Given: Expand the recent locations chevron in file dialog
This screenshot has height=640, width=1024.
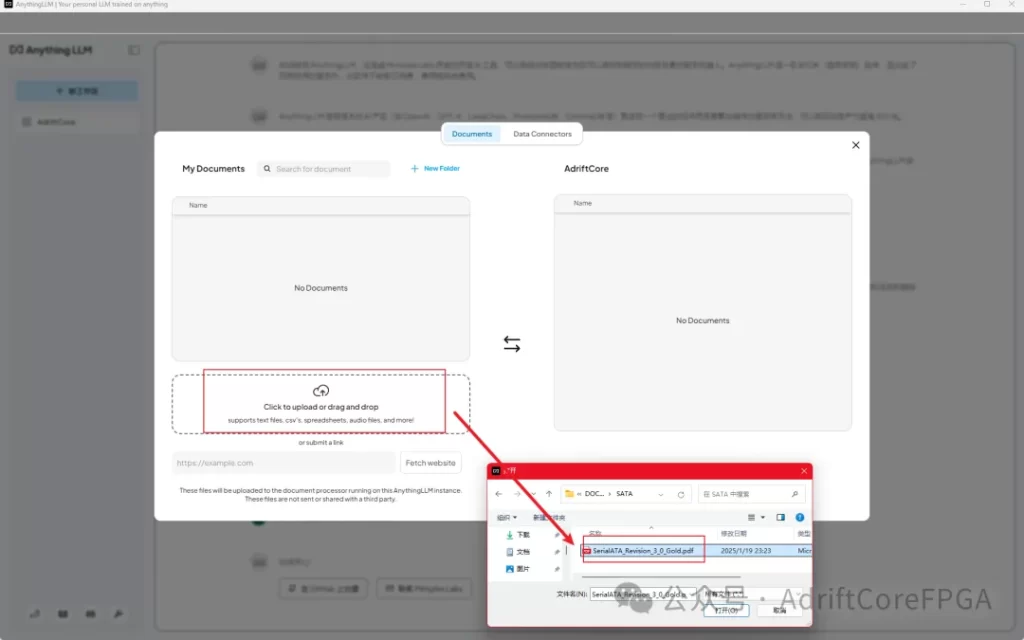Looking at the screenshot, I should tap(534, 494).
